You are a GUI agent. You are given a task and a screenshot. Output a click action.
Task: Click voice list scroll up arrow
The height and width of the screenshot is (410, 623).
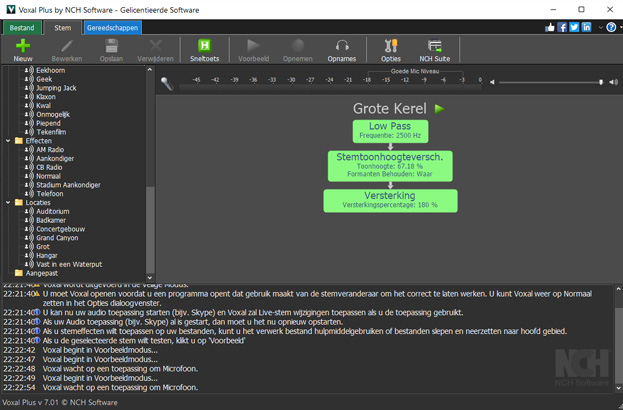(x=150, y=70)
